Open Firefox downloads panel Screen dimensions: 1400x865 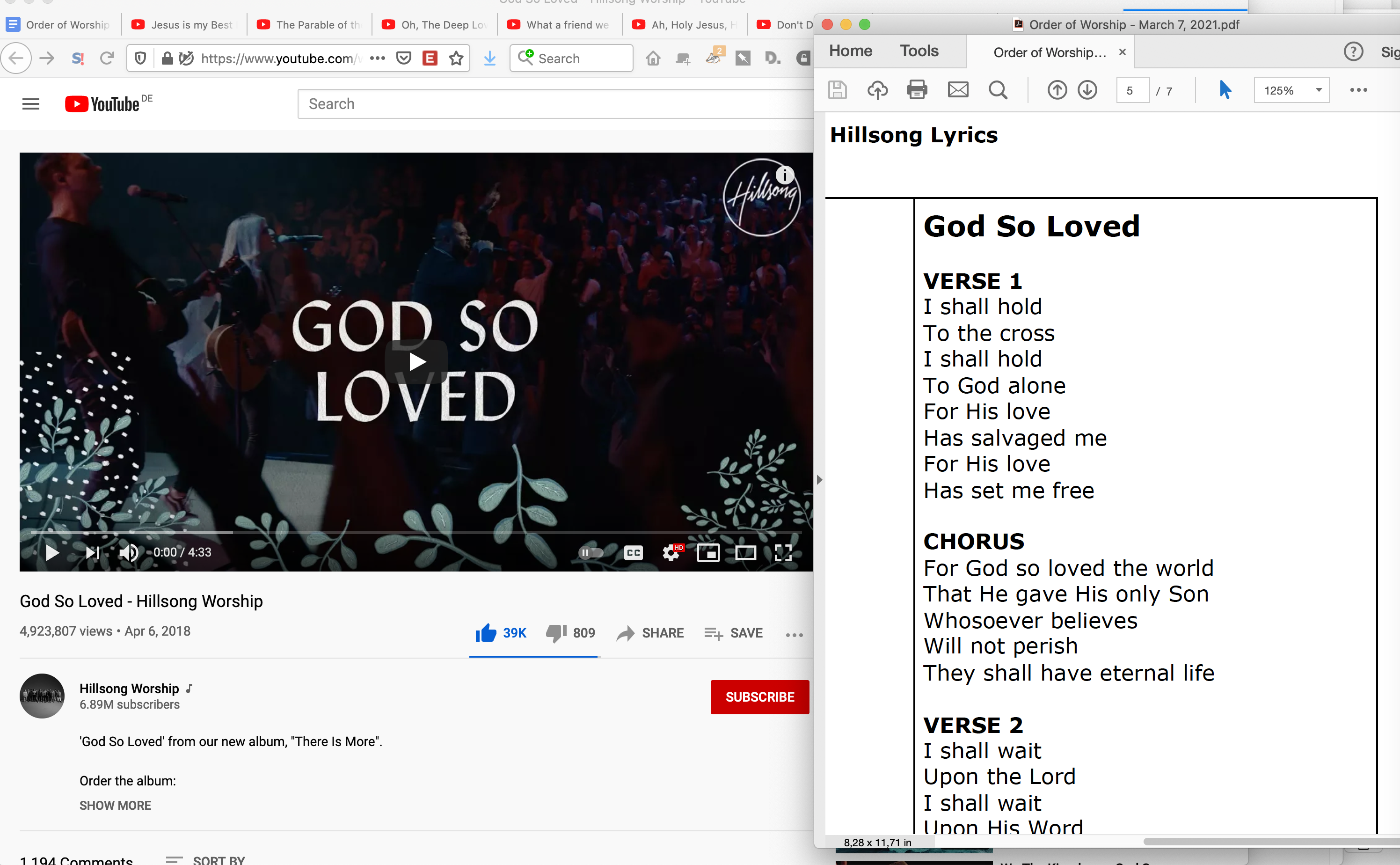tap(489, 58)
